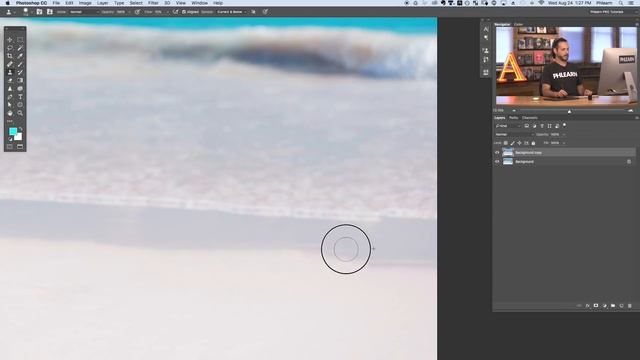Viewport: 640px width, 360px height.
Task: Open the Opacity slider dropdown in options bar
Action: pos(129,12)
